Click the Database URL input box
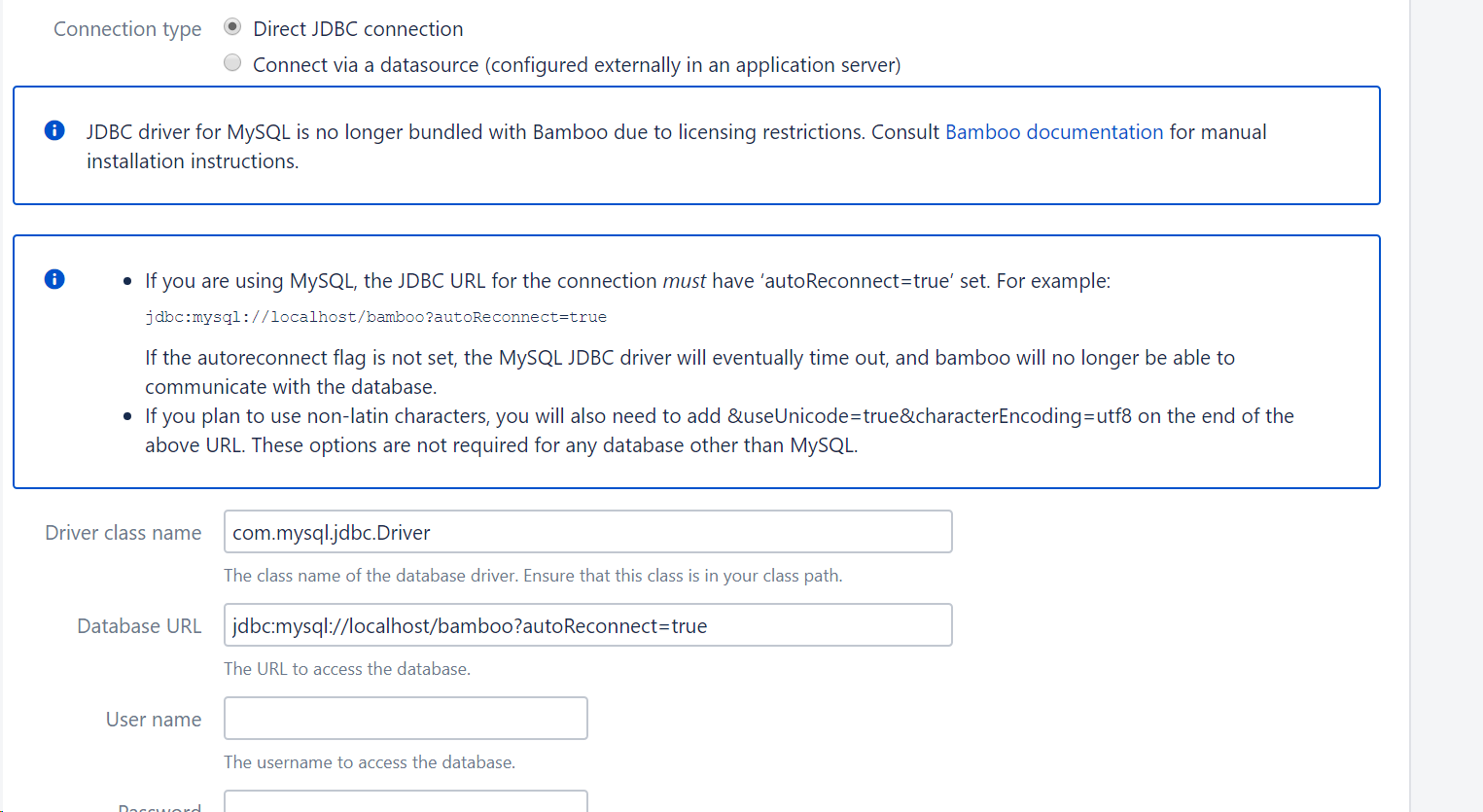This screenshot has height=812, width=1483. [587, 624]
